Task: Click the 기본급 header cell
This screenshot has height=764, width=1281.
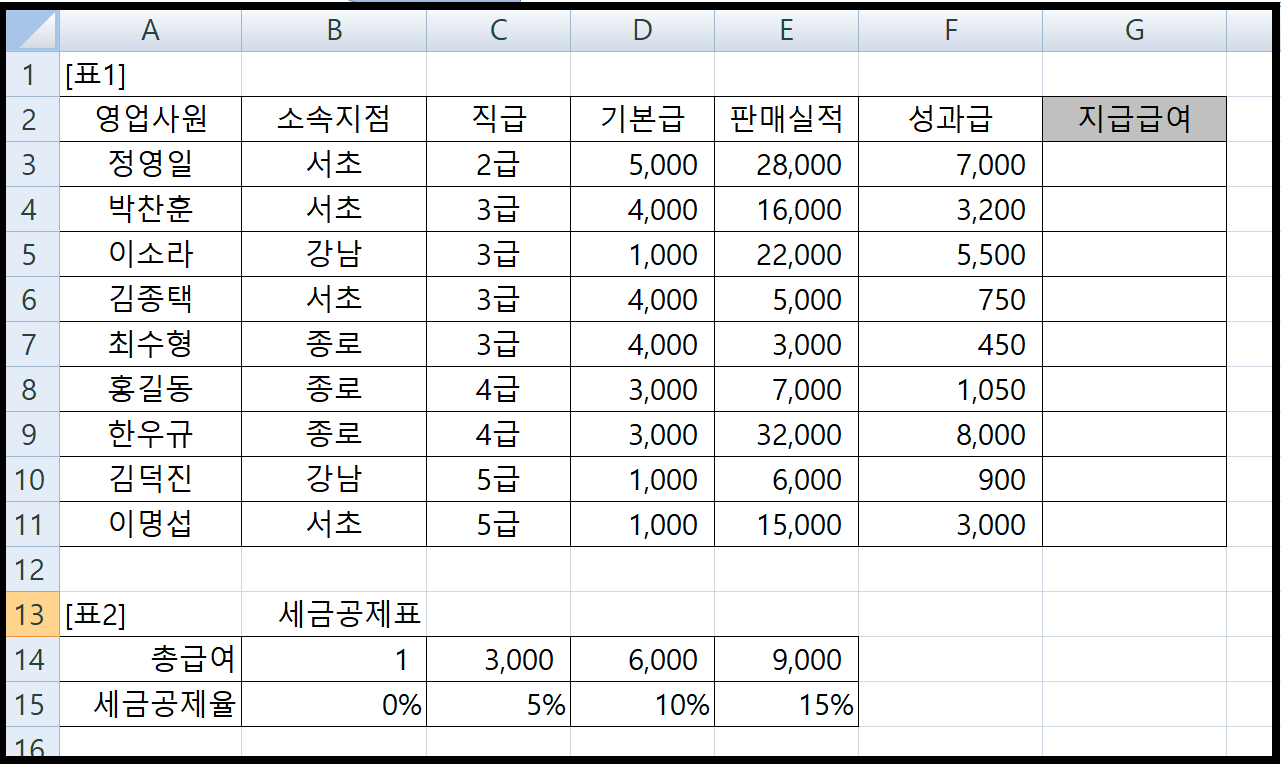Action: tap(642, 120)
